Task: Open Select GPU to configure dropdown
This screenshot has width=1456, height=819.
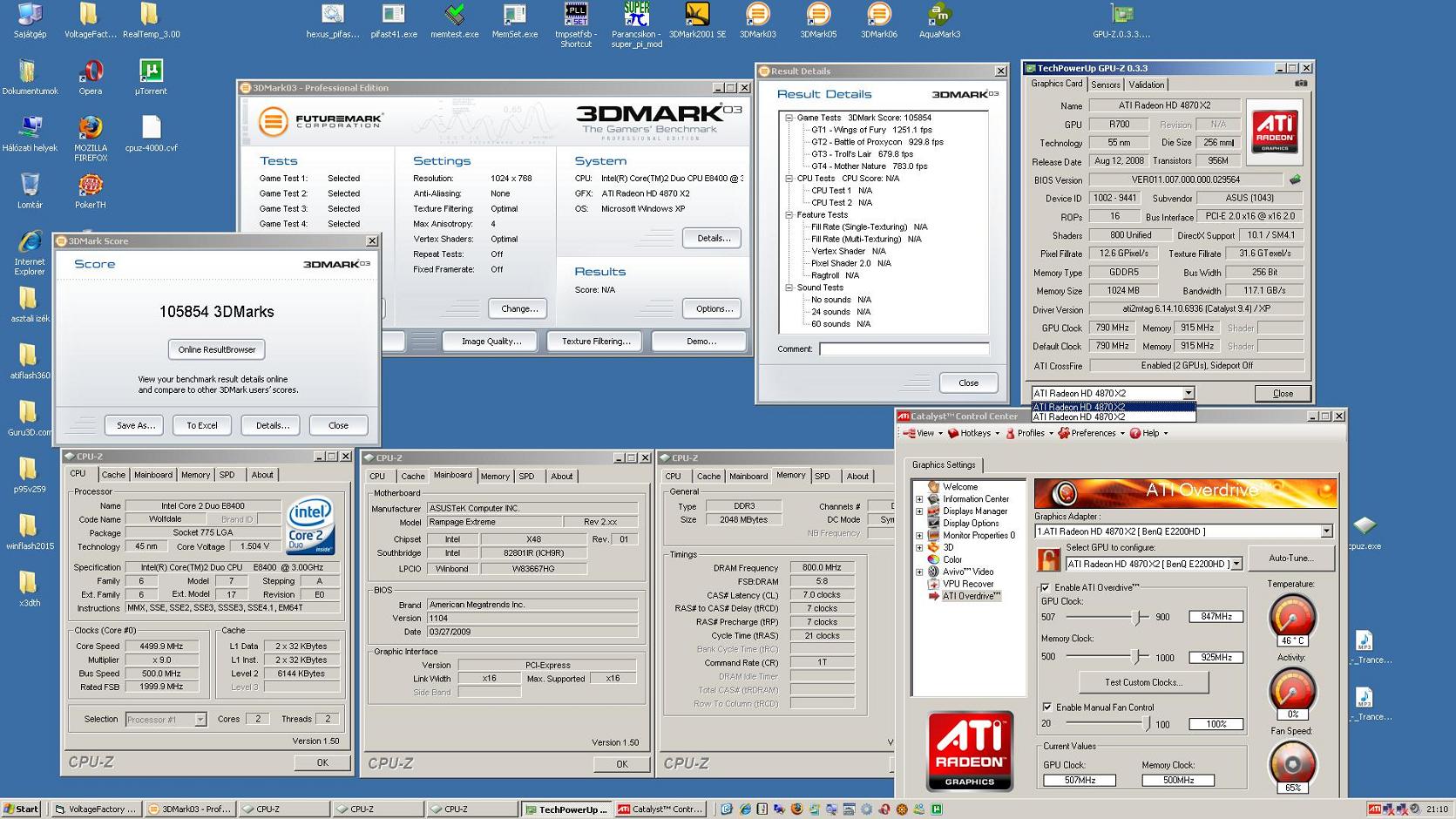Action: (1236, 564)
